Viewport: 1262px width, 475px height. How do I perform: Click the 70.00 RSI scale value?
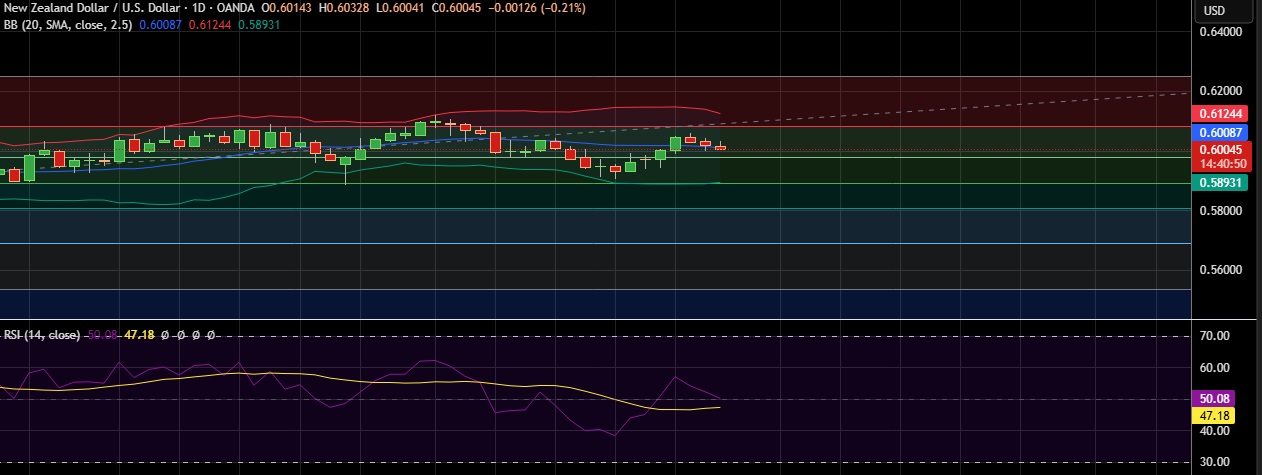pyautogui.click(x=1214, y=337)
